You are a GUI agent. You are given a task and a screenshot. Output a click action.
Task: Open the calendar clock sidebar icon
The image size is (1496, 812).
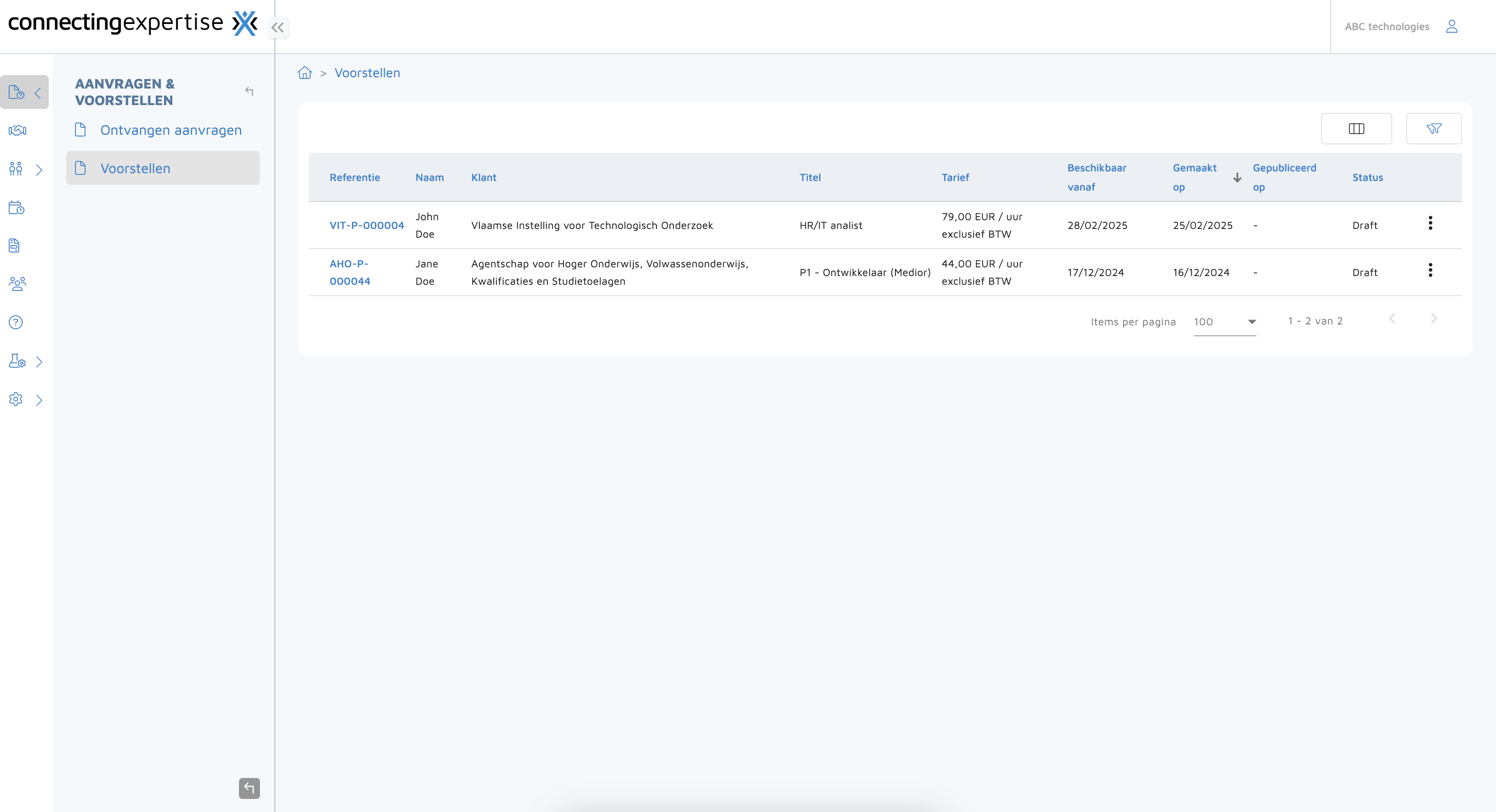point(16,207)
